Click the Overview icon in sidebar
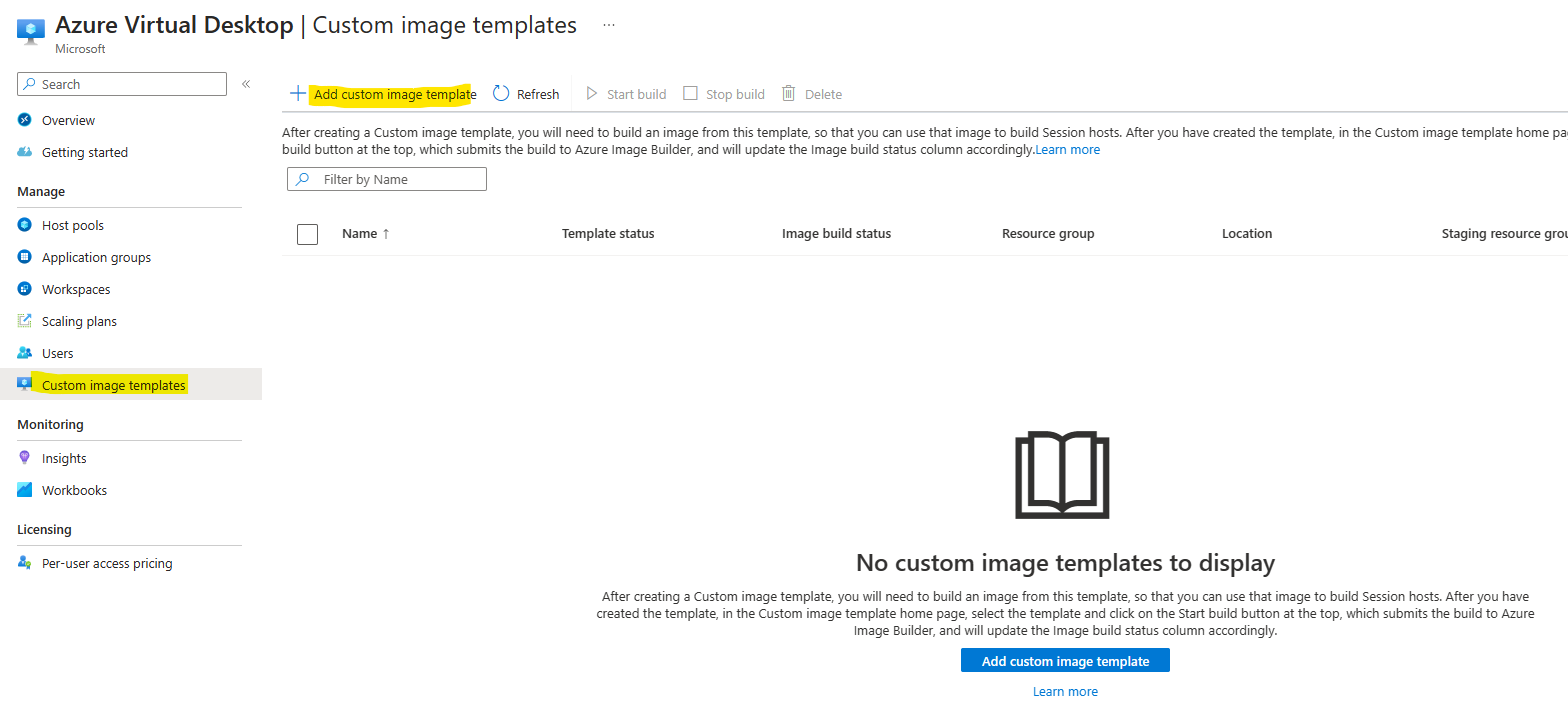 click(25, 120)
